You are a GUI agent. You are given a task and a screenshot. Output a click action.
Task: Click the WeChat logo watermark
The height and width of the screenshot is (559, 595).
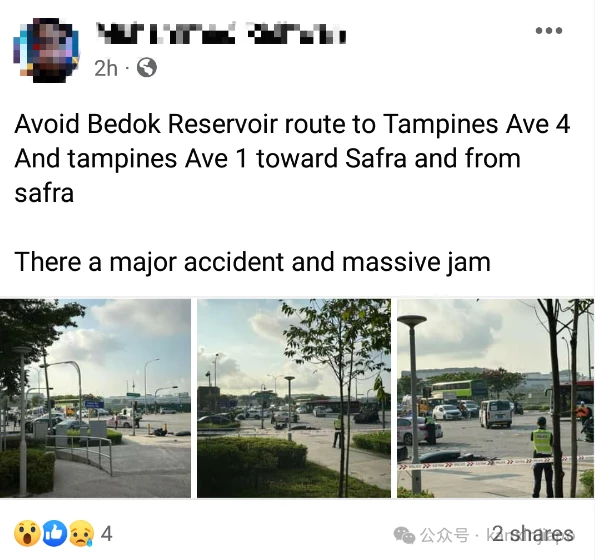(404, 535)
